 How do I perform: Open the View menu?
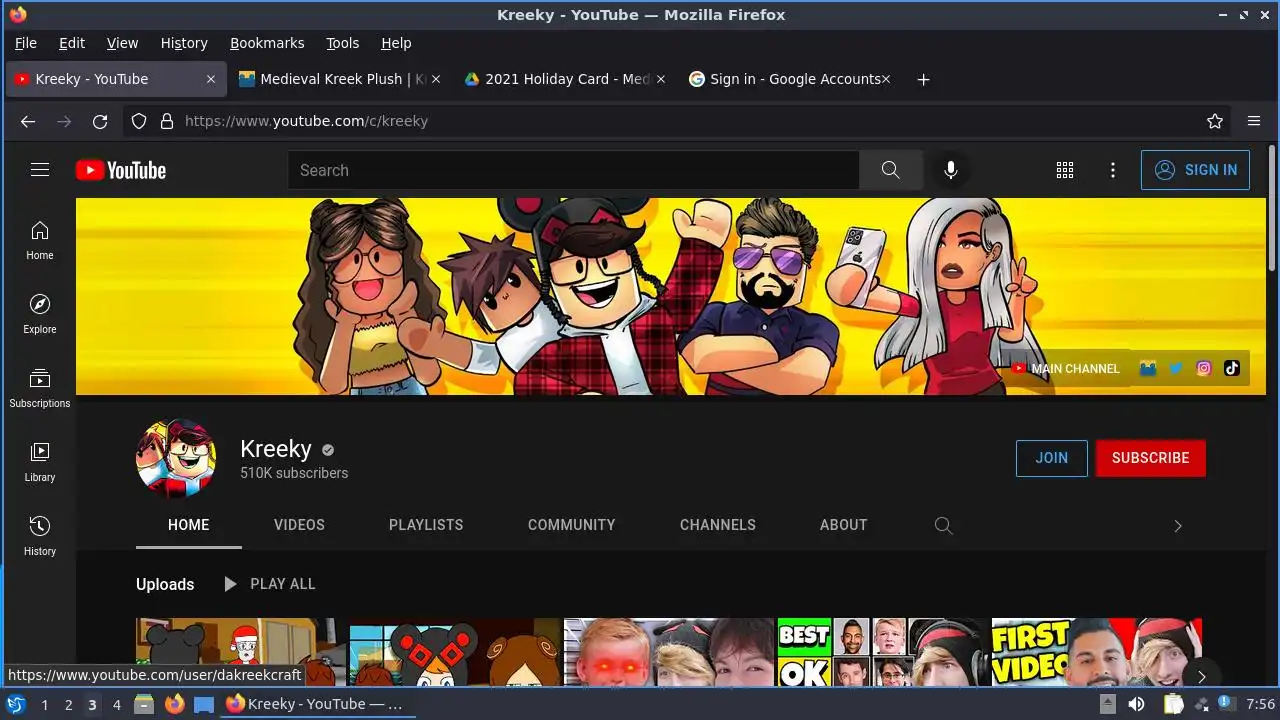122,43
